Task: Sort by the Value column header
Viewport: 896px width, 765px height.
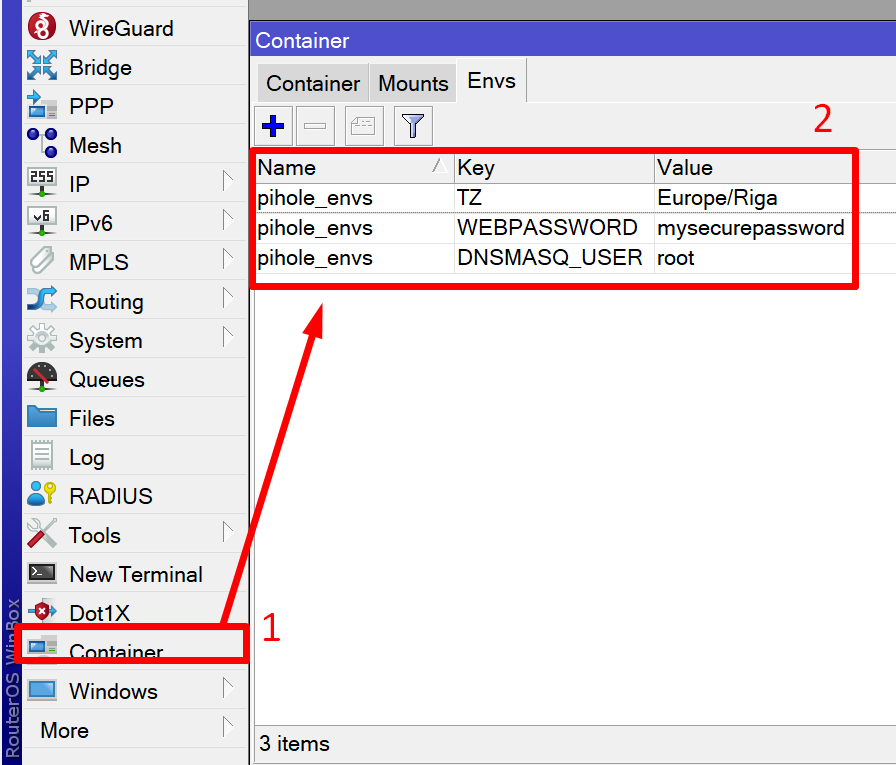Action: (753, 168)
